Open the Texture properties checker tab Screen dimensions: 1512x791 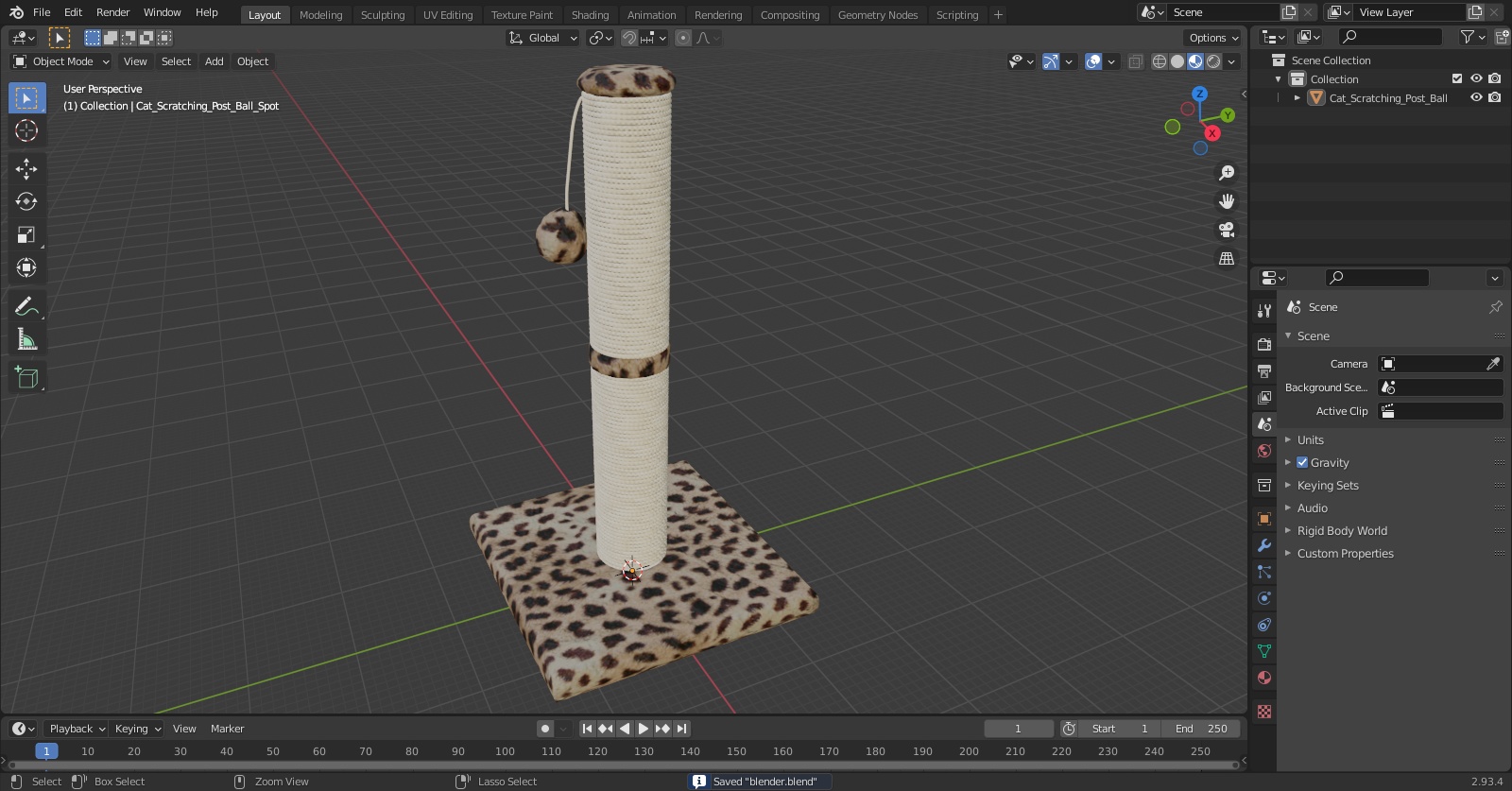(1264, 711)
